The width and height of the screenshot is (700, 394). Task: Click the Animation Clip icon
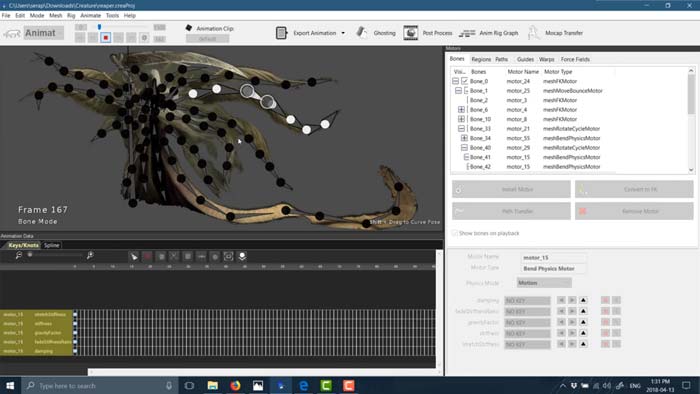click(x=189, y=28)
